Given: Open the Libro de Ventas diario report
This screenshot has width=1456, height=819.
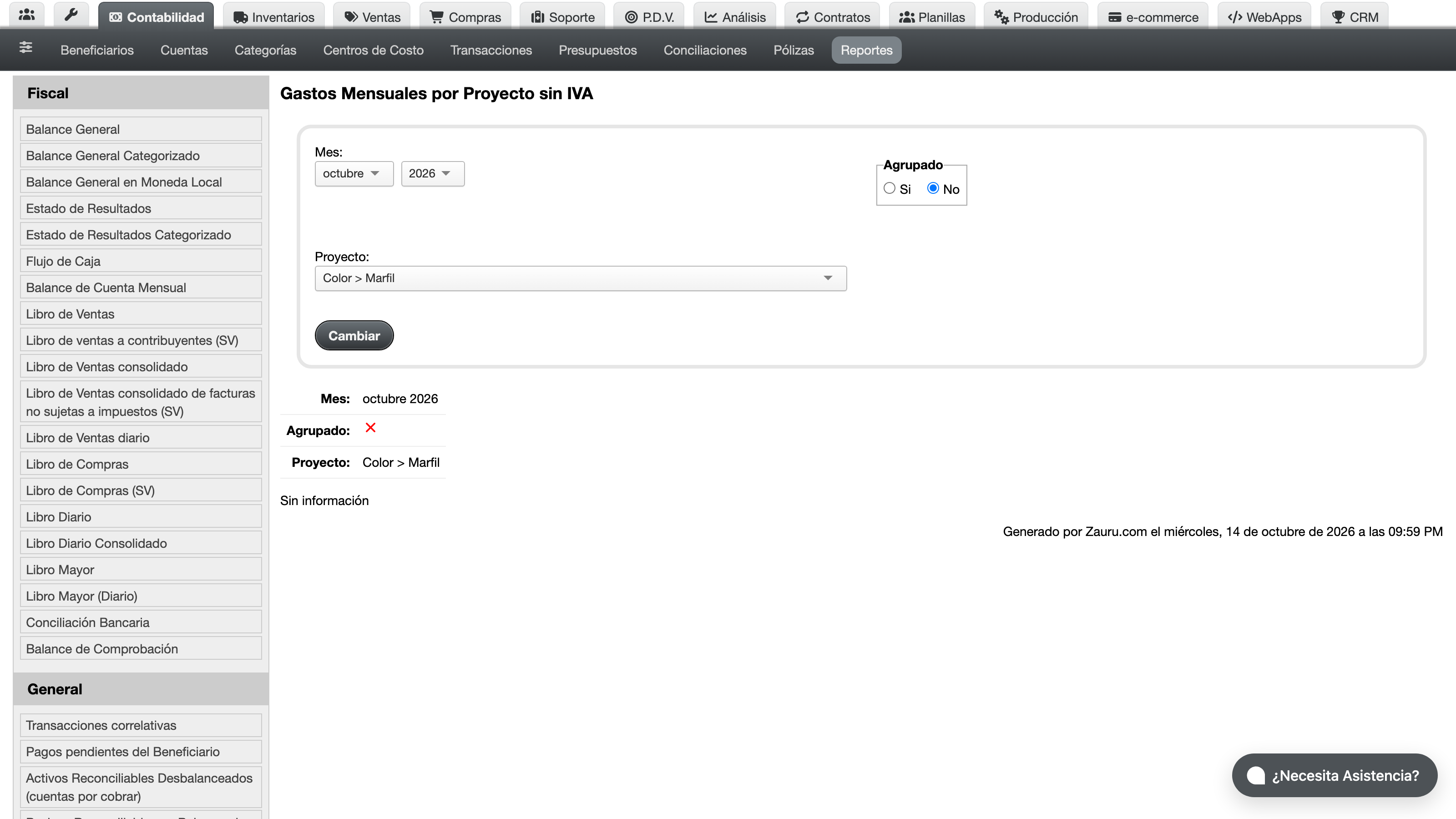Looking at the screenshot, I should click(x=141, y=437).
